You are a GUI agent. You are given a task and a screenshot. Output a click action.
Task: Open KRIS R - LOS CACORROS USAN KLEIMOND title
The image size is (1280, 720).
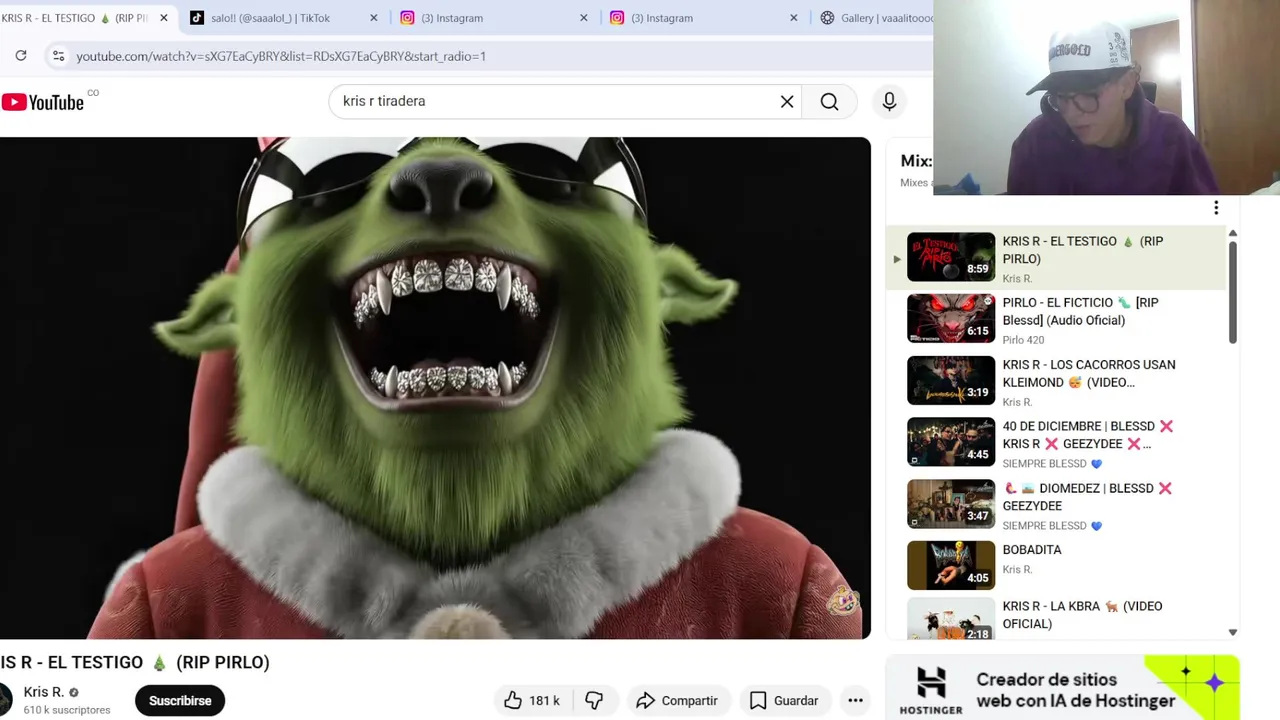pyautogui.click(x=1089, y=373)
